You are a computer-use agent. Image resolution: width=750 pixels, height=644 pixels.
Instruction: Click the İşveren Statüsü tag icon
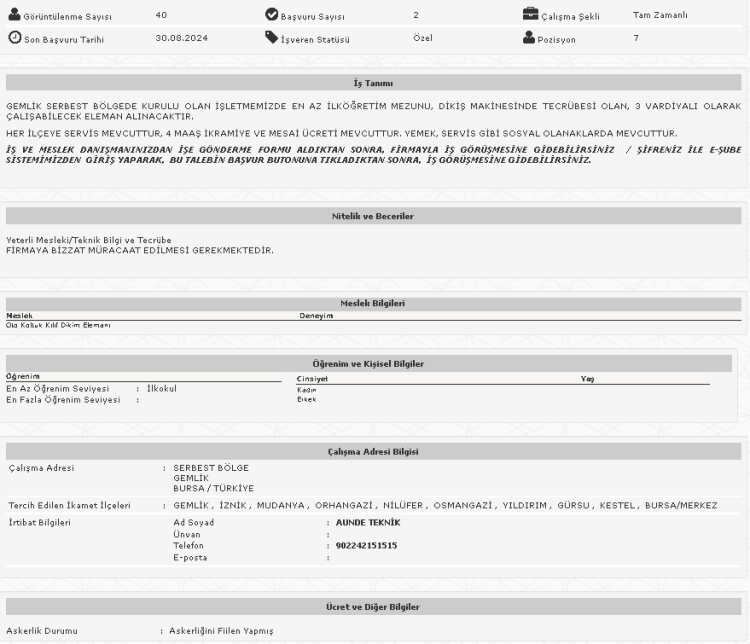click(271, 38)
